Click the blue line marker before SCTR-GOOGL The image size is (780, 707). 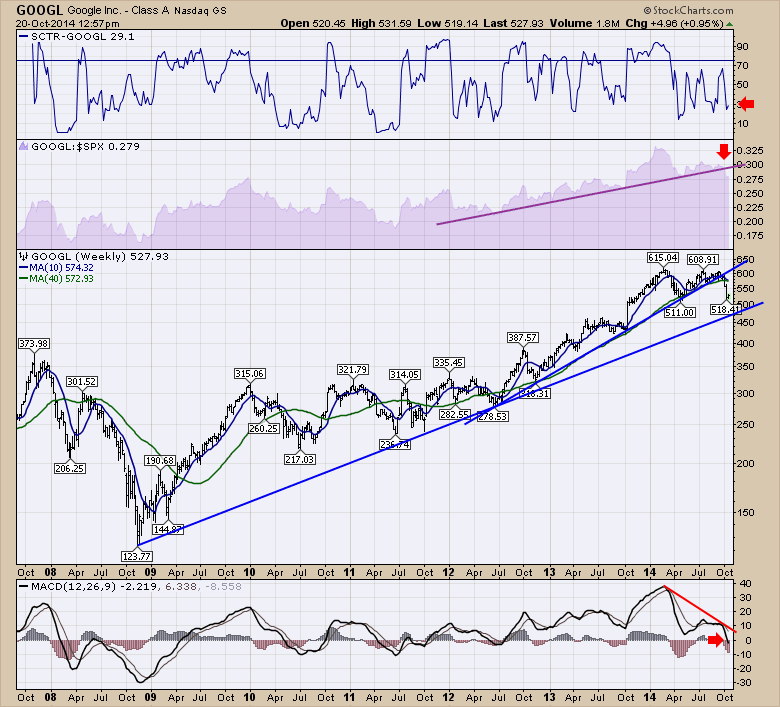23,36
